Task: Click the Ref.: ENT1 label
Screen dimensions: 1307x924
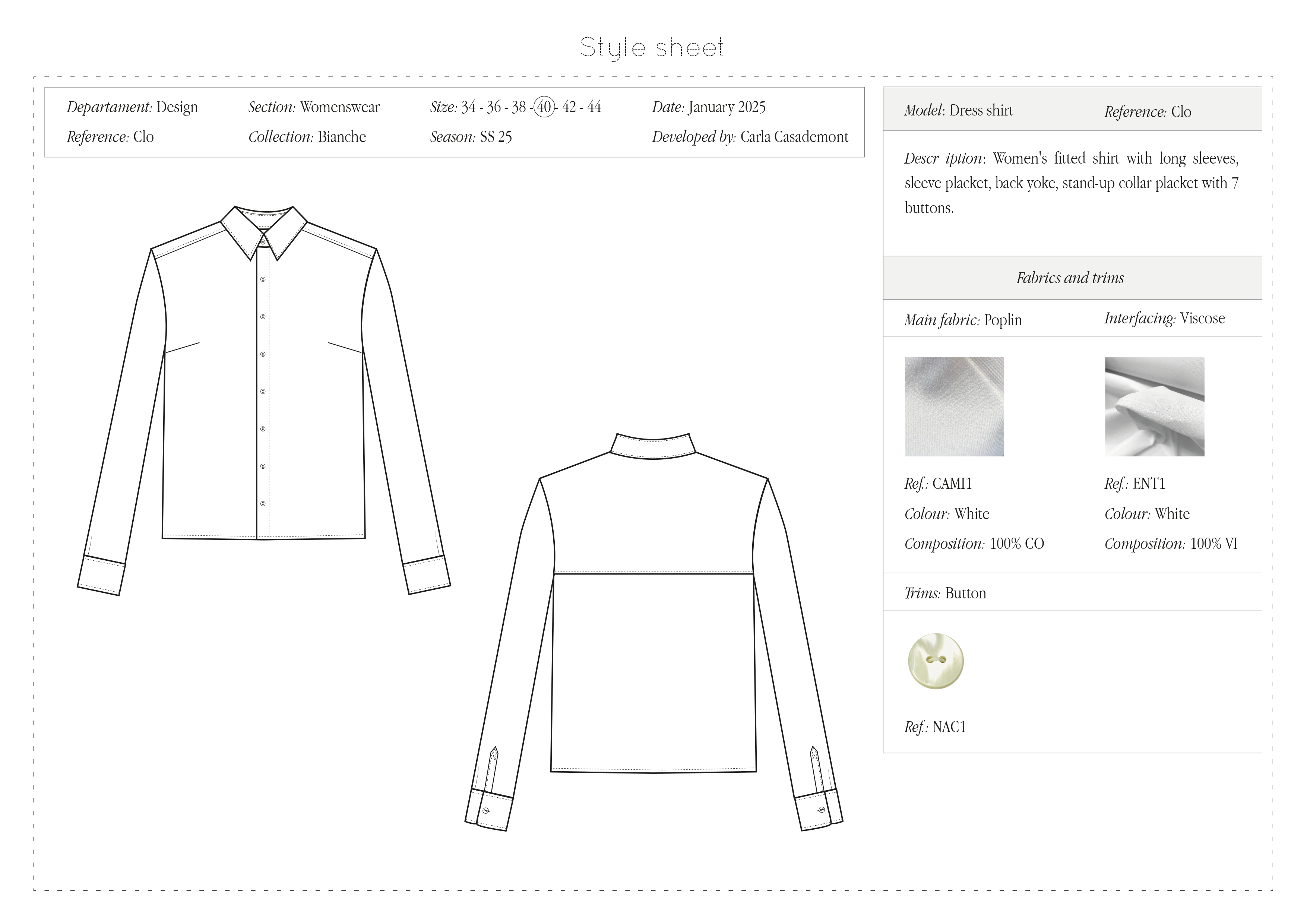Action: pos(1134,483)
